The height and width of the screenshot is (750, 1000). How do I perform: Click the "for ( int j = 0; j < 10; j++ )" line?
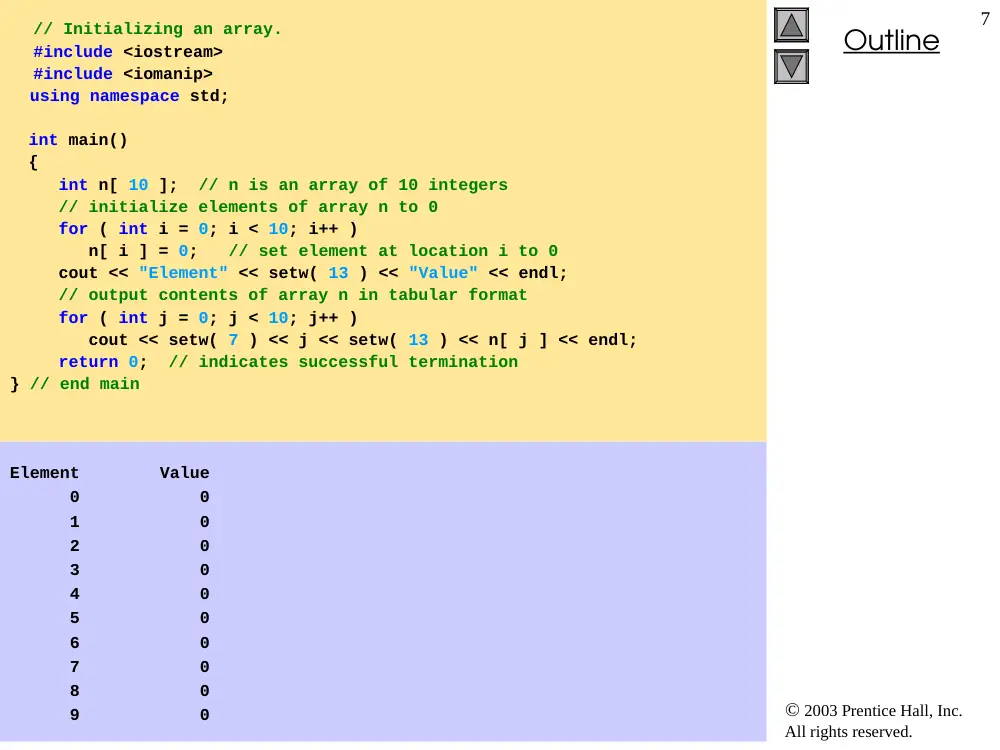click(x=208, y=318)
